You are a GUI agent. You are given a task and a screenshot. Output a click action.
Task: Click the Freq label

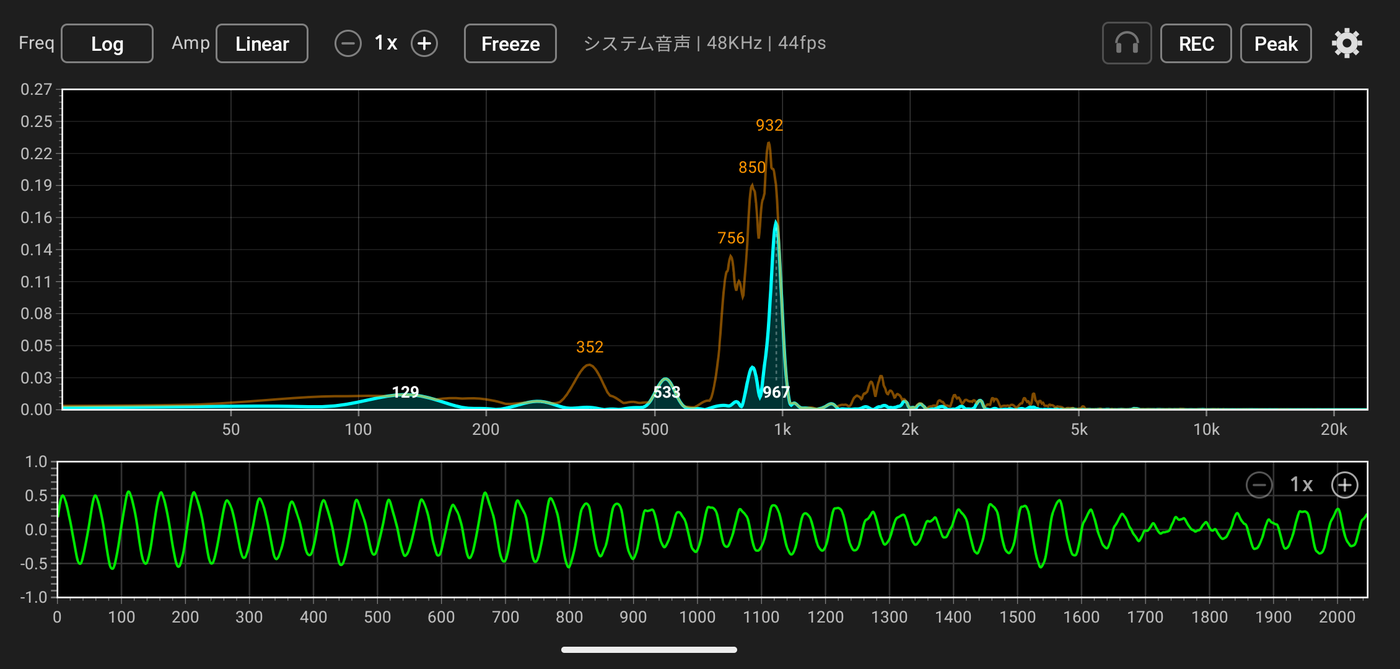click(x=36, y=43)
